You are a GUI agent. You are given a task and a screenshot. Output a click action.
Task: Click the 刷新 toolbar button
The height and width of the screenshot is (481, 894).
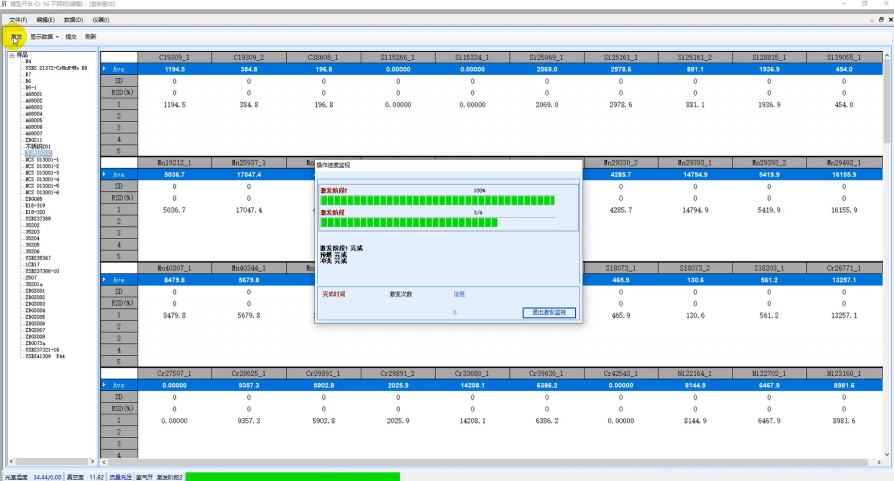point(90,37)
